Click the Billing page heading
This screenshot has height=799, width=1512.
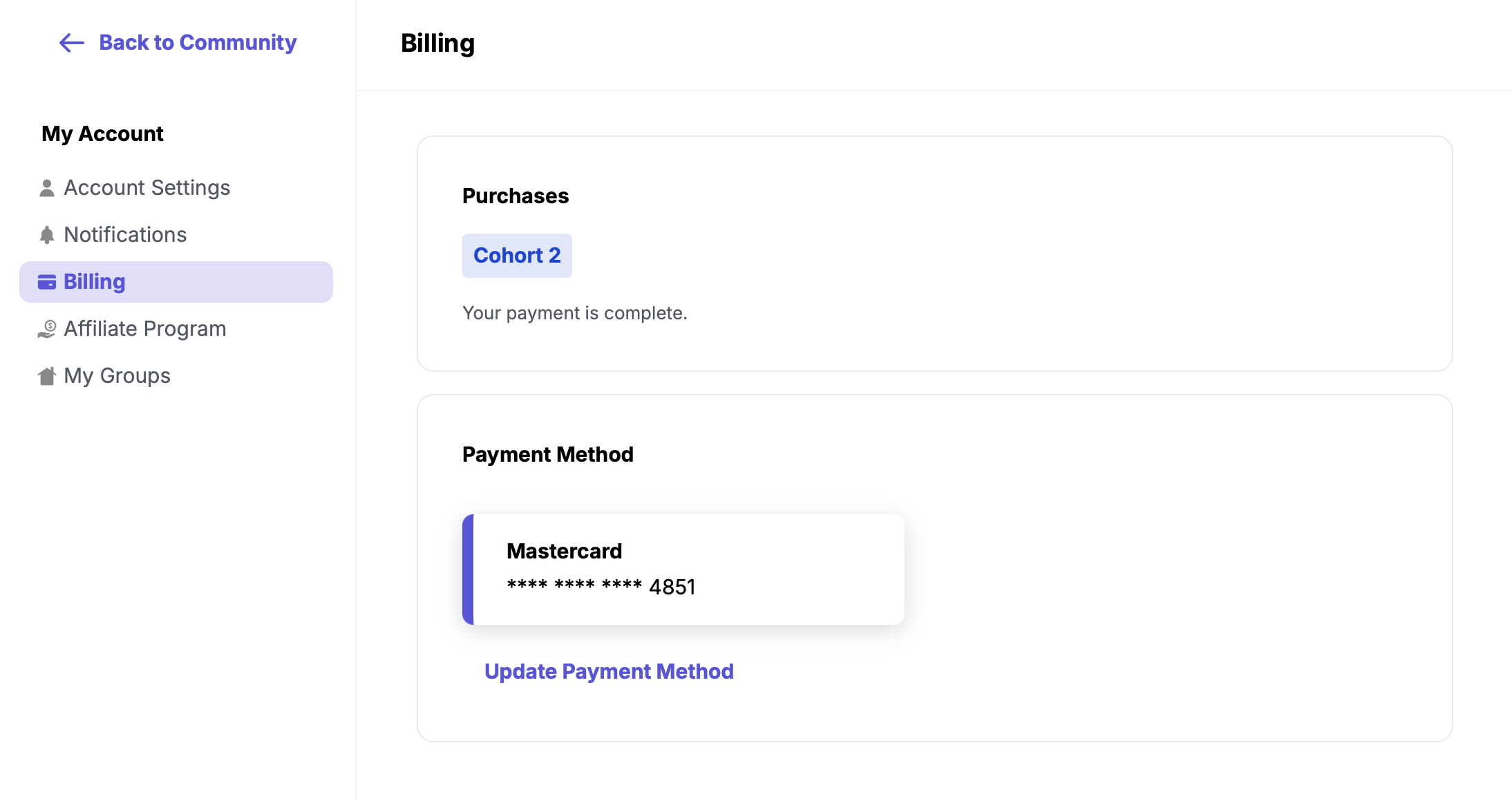[437, 44]
